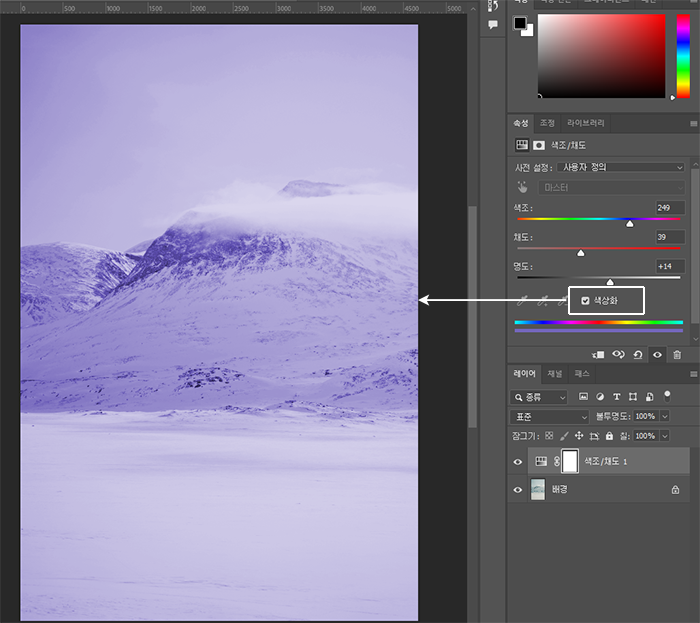Click the background color white swatch

click(x=529, y=31)
